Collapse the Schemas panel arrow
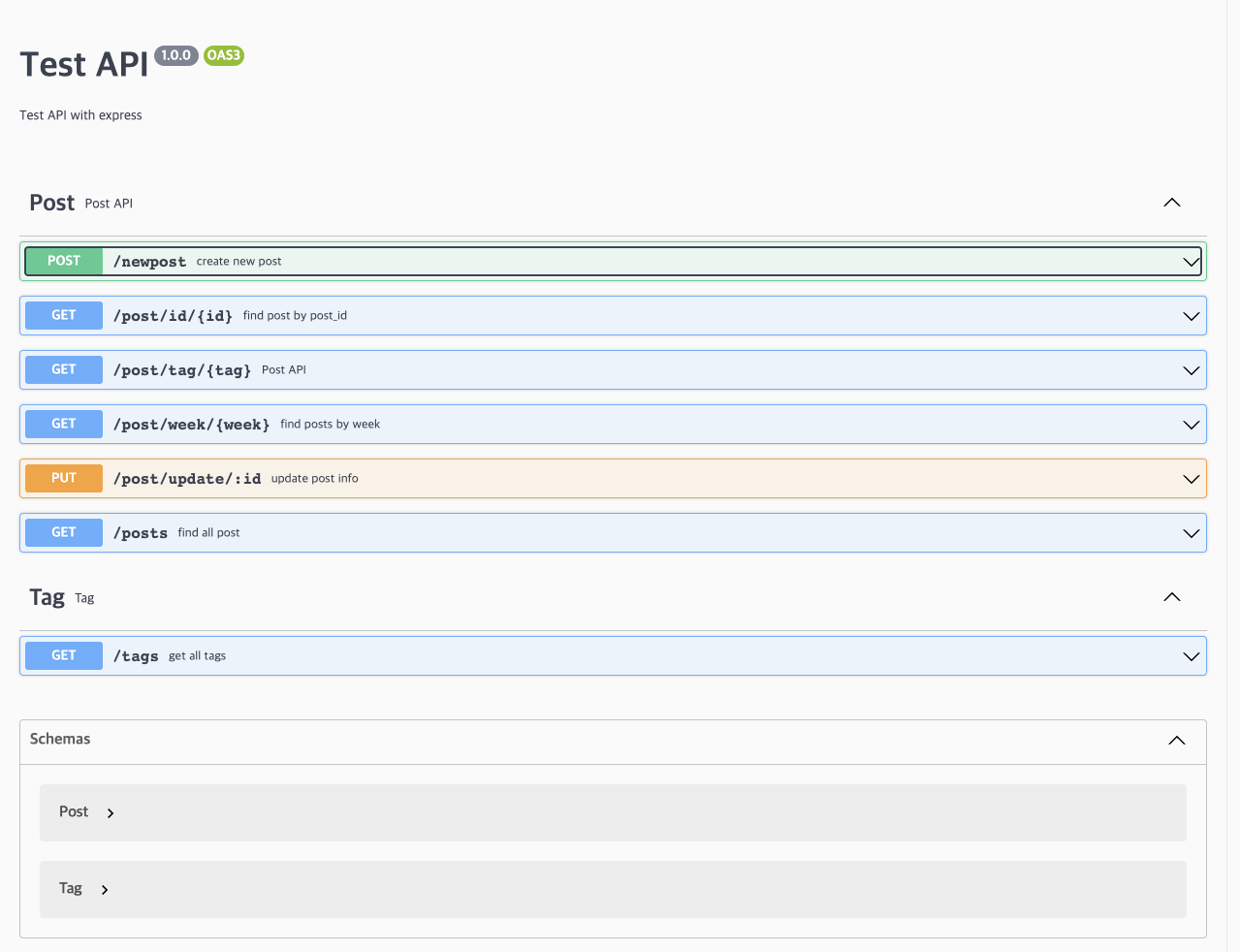 pyautogui.click(x=1176, y=741)
